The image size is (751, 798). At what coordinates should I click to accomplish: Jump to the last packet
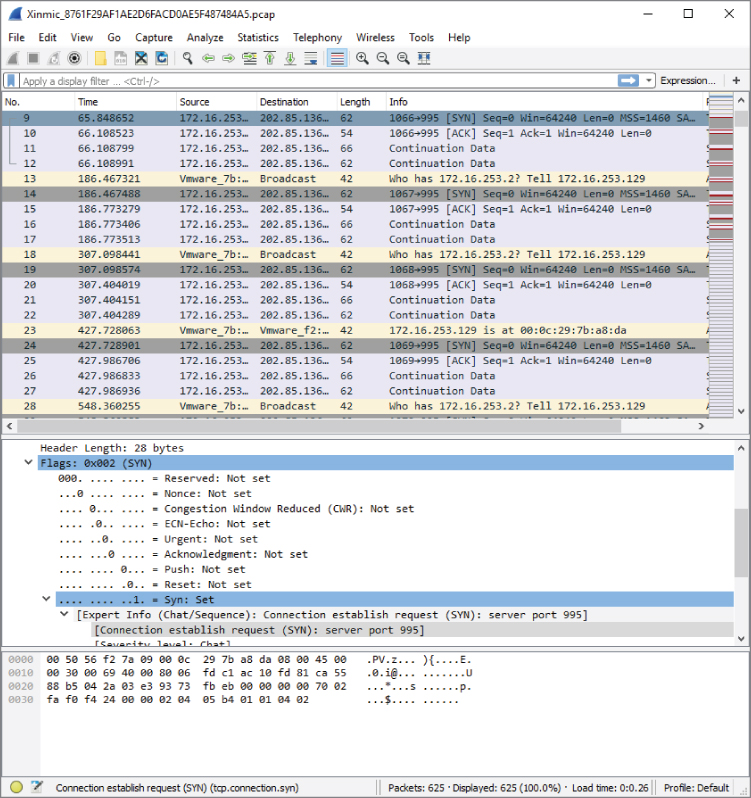(290, 59)
